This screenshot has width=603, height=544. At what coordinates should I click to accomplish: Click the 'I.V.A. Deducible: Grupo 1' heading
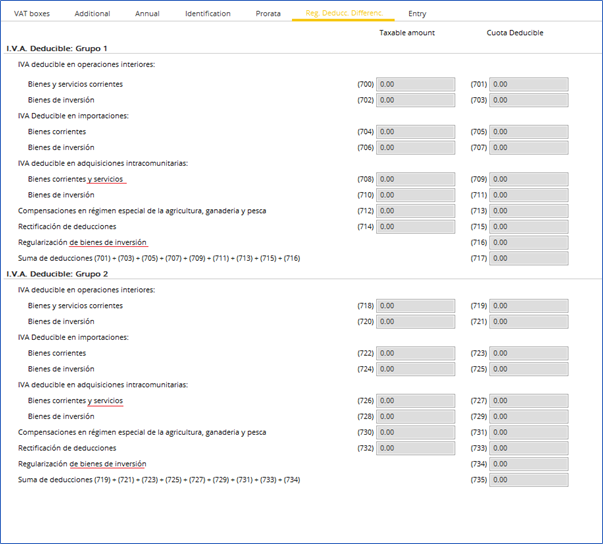point(57,48)
